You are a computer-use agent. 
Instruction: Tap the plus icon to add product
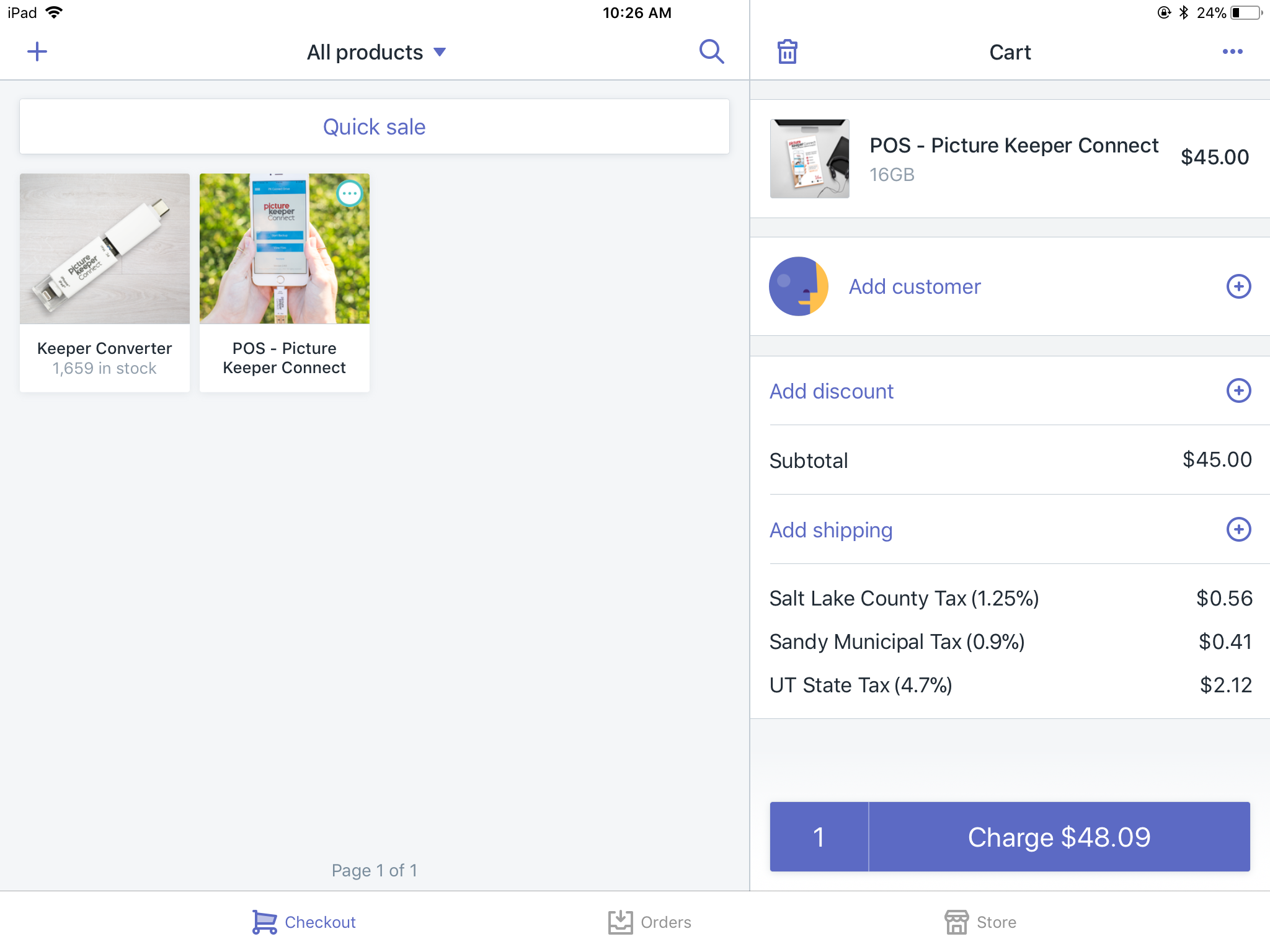[x=37, y=51]
